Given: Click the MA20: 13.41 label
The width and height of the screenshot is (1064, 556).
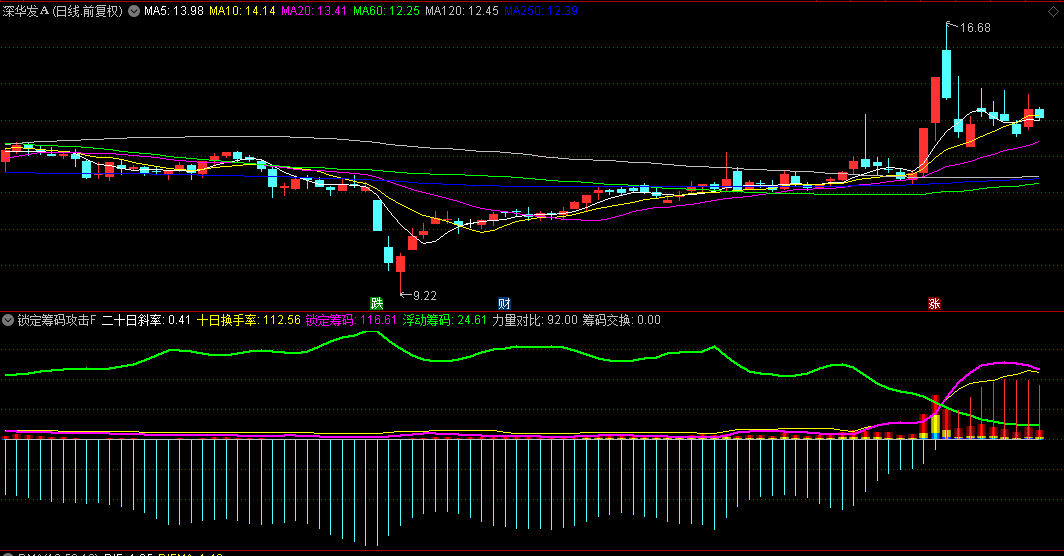Looking at the screenshot, I should tap(314, 11).
